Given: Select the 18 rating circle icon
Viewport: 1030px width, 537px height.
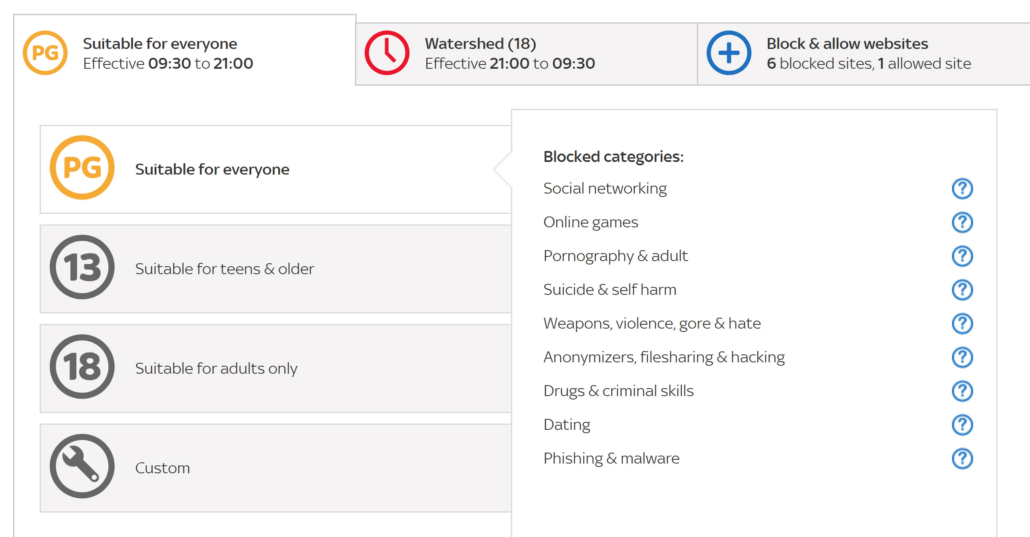Looking at the screenshot, I should coord(82,367).
